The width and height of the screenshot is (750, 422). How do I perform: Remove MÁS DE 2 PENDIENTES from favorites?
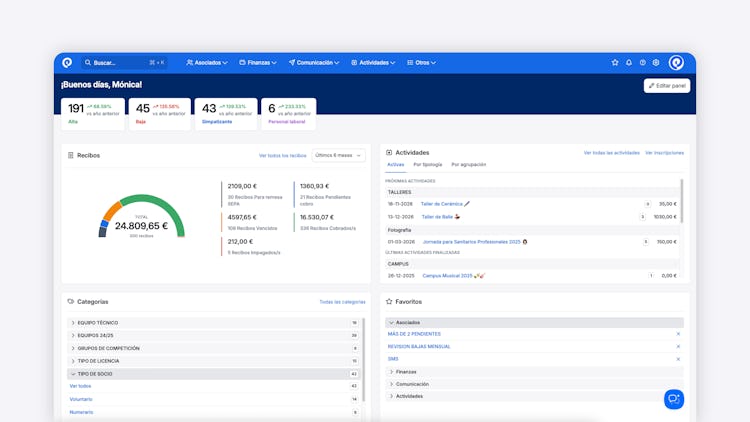coord(678,334)
